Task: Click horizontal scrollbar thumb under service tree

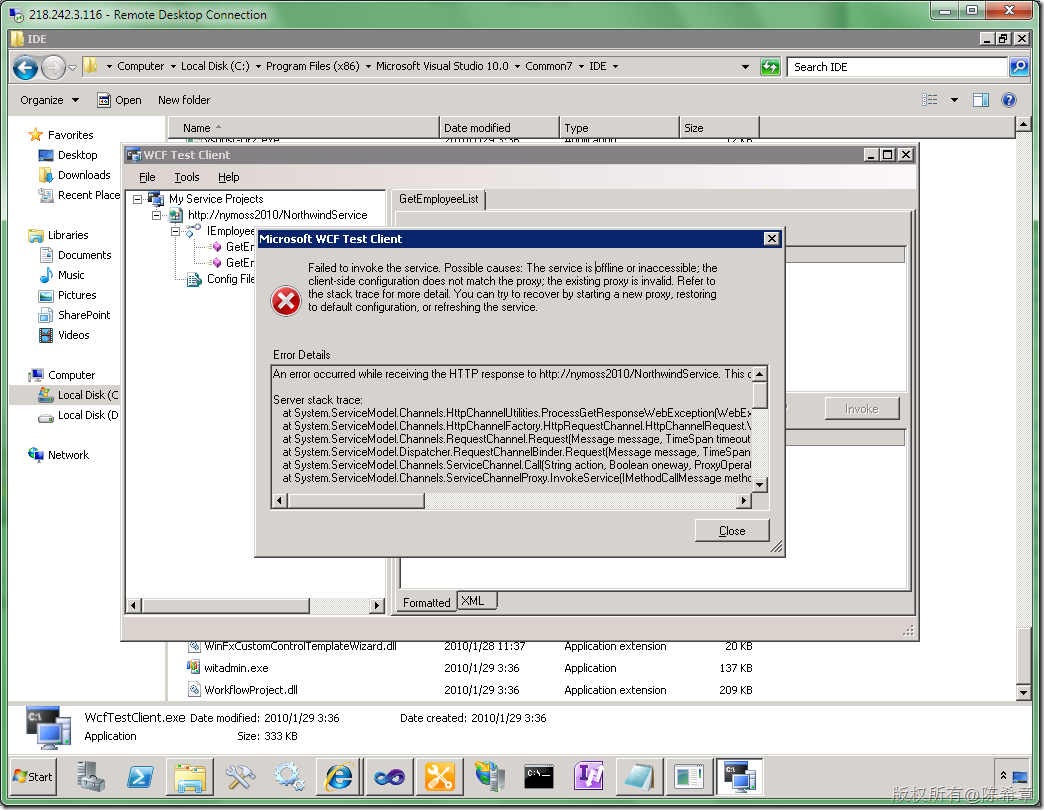Action: tap(225, 605)
